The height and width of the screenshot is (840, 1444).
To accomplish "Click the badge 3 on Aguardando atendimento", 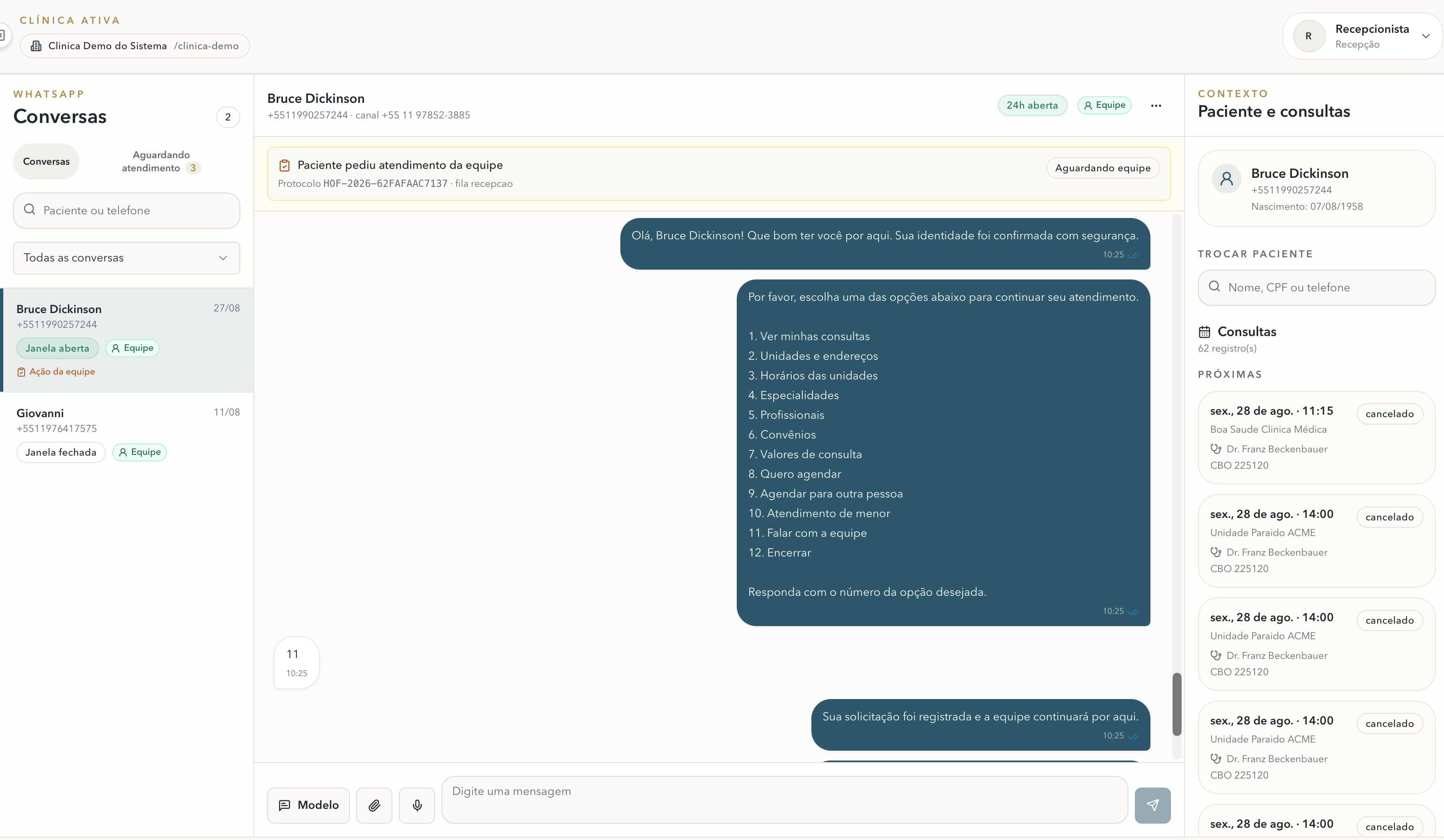I will [193, 168].
